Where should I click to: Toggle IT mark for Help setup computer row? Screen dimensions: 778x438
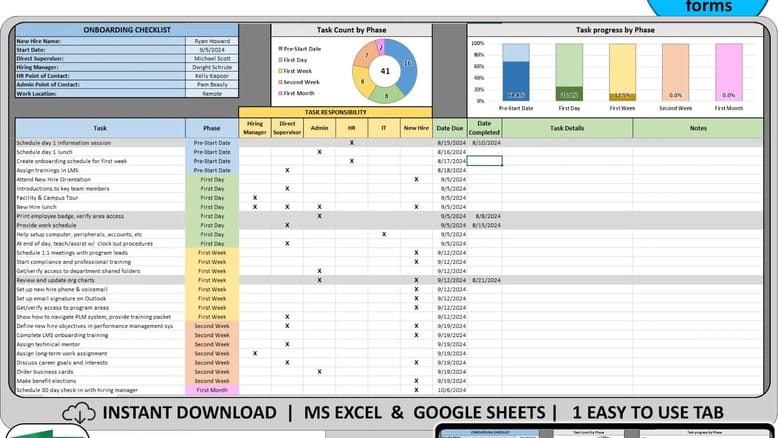(x=384, y=234)
